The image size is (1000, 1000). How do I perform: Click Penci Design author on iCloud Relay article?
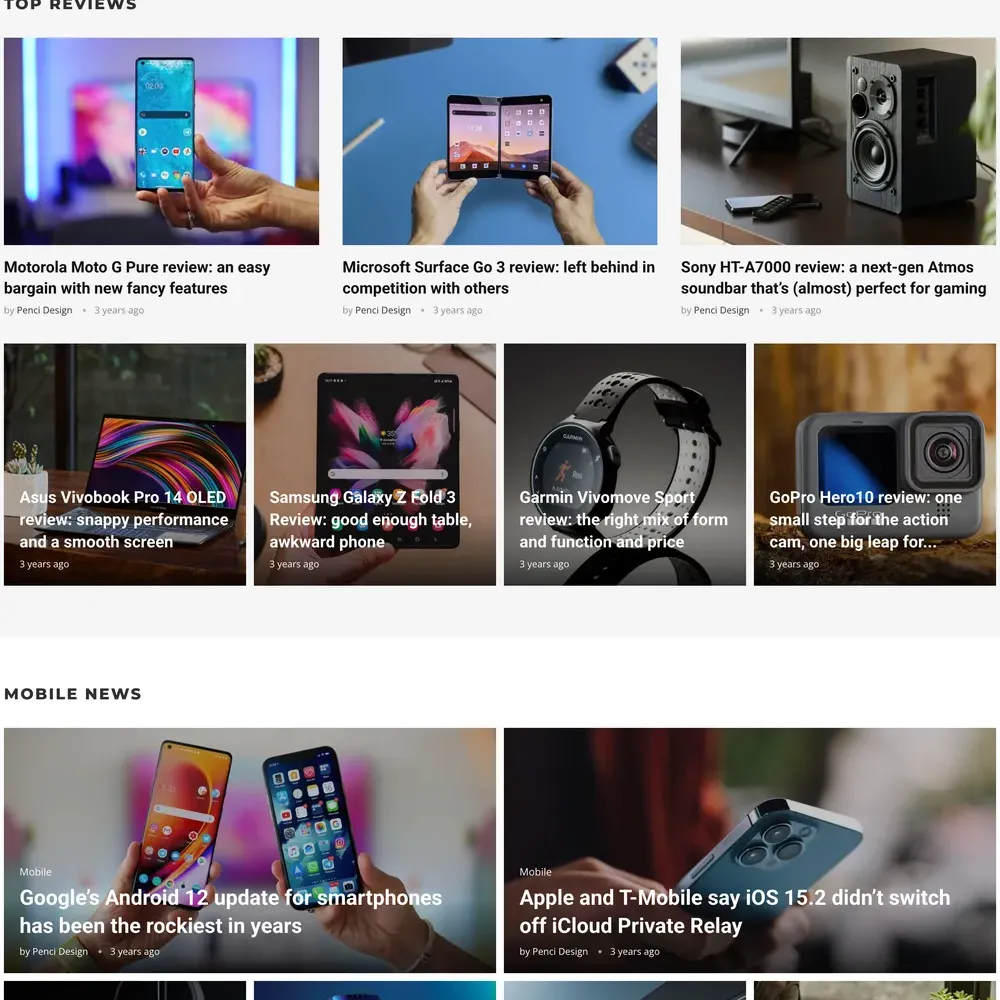[560, 951]
